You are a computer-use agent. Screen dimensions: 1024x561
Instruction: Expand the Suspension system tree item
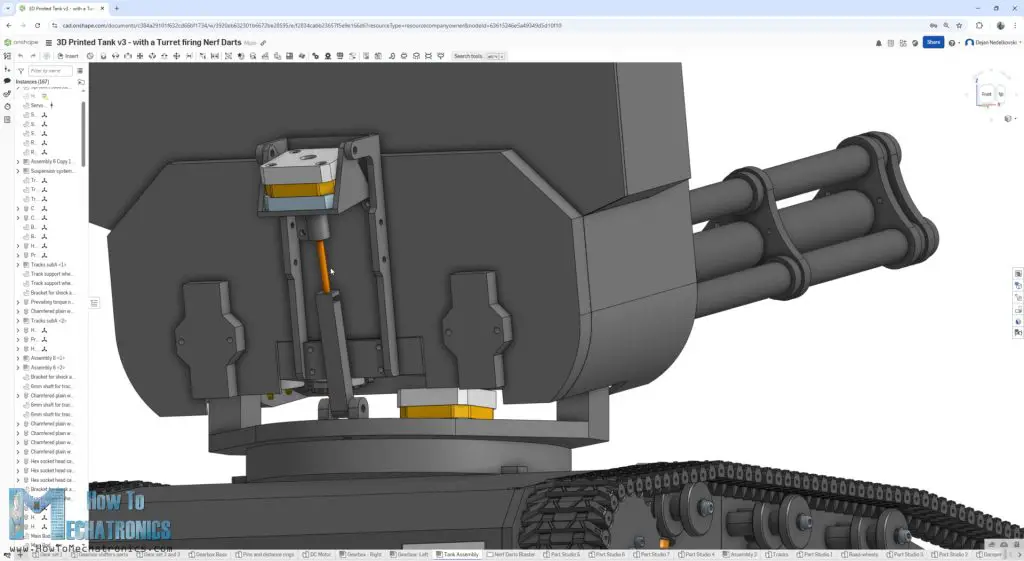tap(18, 171)
